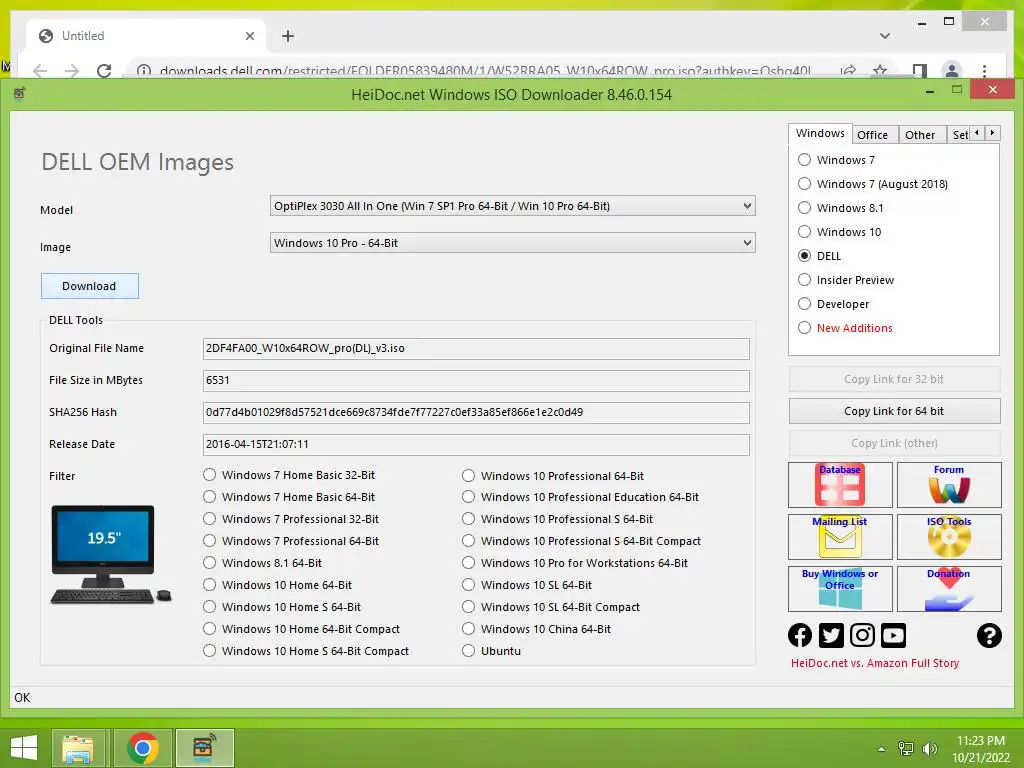Open the Facebook icon
Viewport: 1024px width, 768px height.
799,635
